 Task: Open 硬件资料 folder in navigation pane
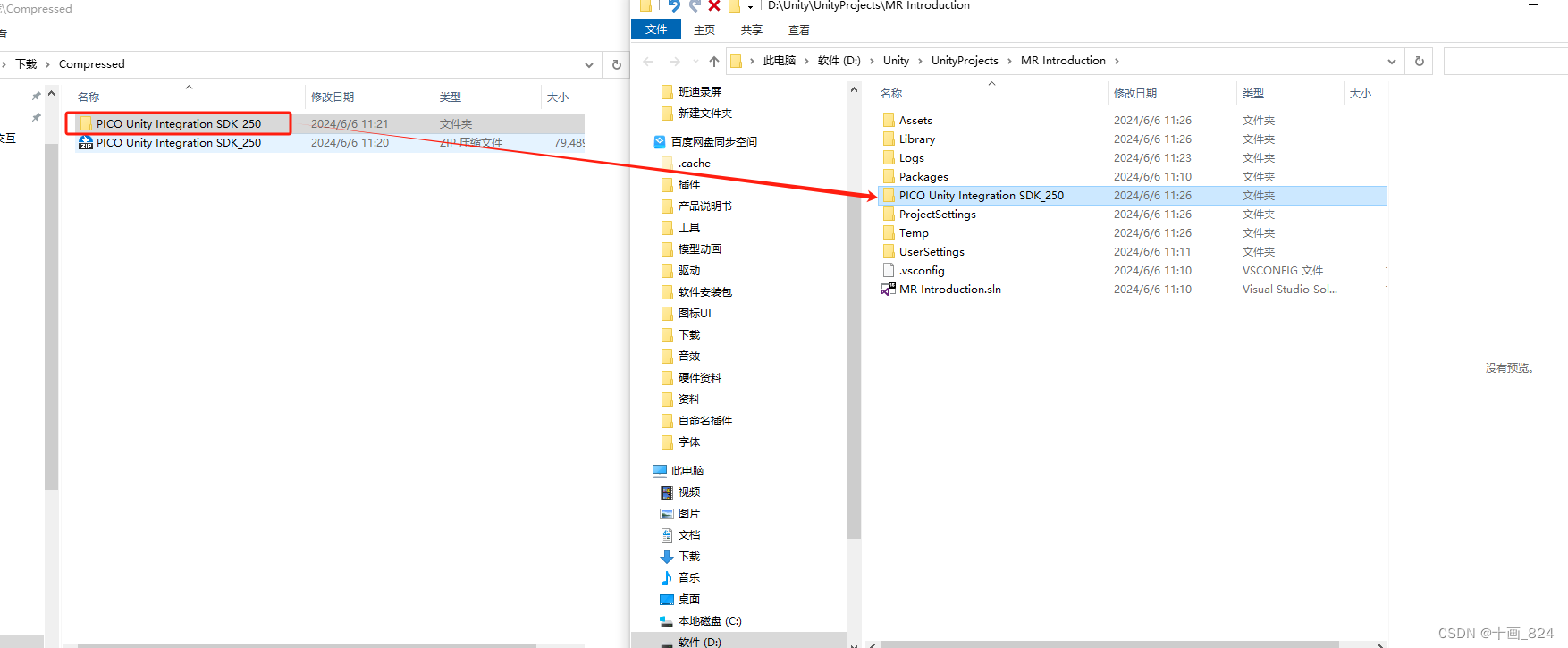[x=700, y=377]
